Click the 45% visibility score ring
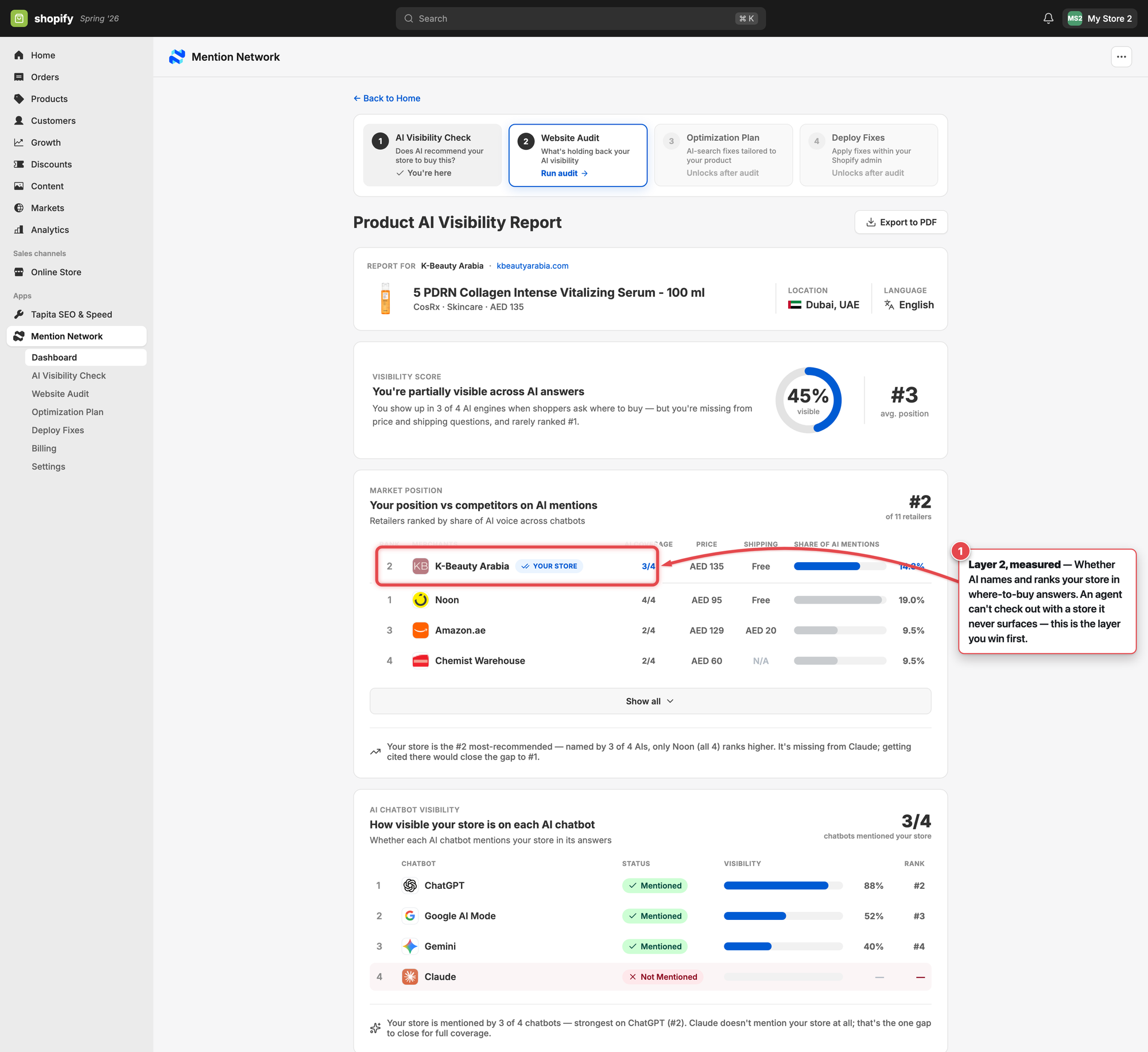The width and height of the screenshot is (1148, 1052). click(808, 400)
